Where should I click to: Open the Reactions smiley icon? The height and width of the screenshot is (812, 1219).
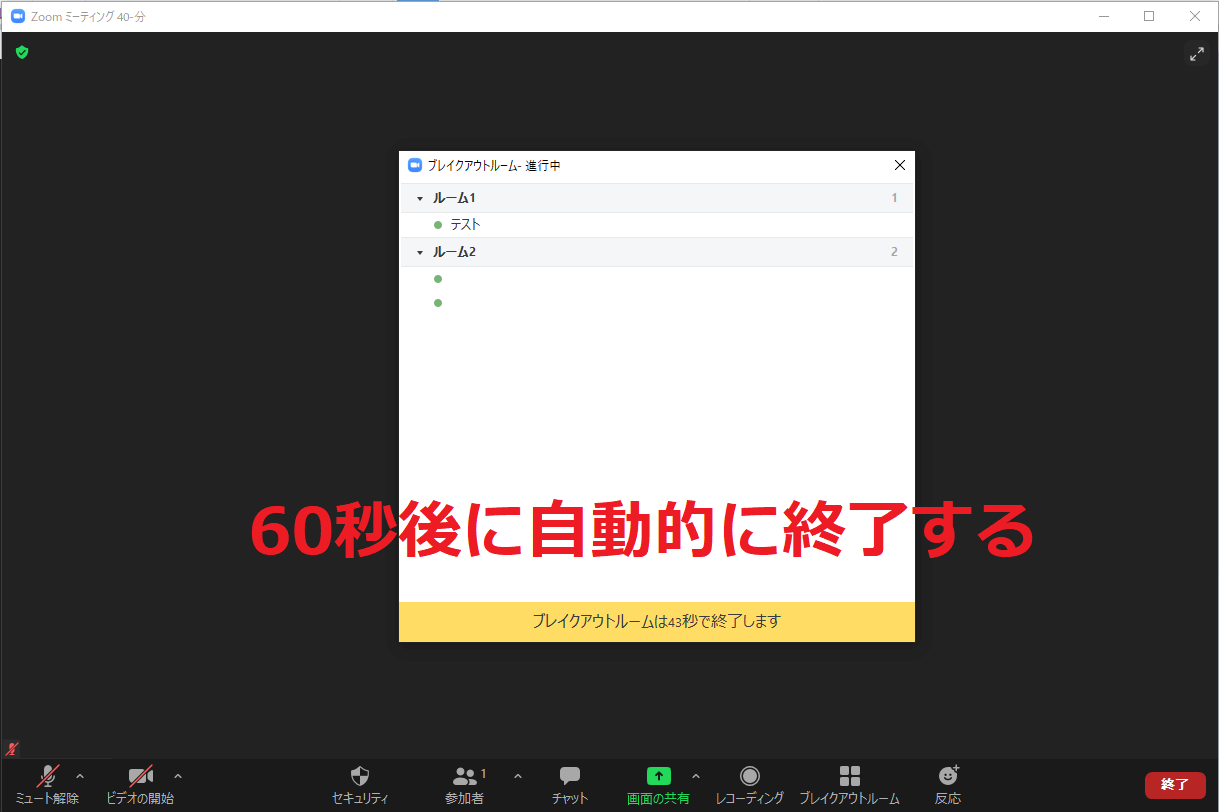tap(948, 777)
